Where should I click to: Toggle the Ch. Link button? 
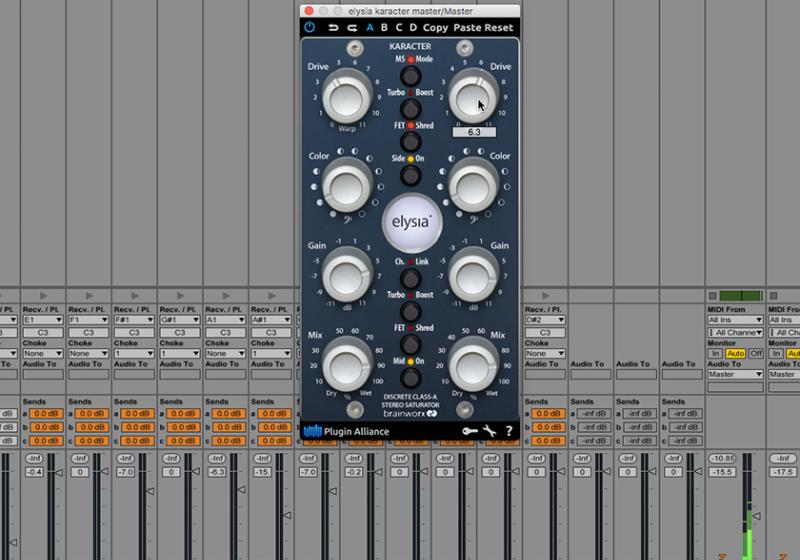point(410,279)
